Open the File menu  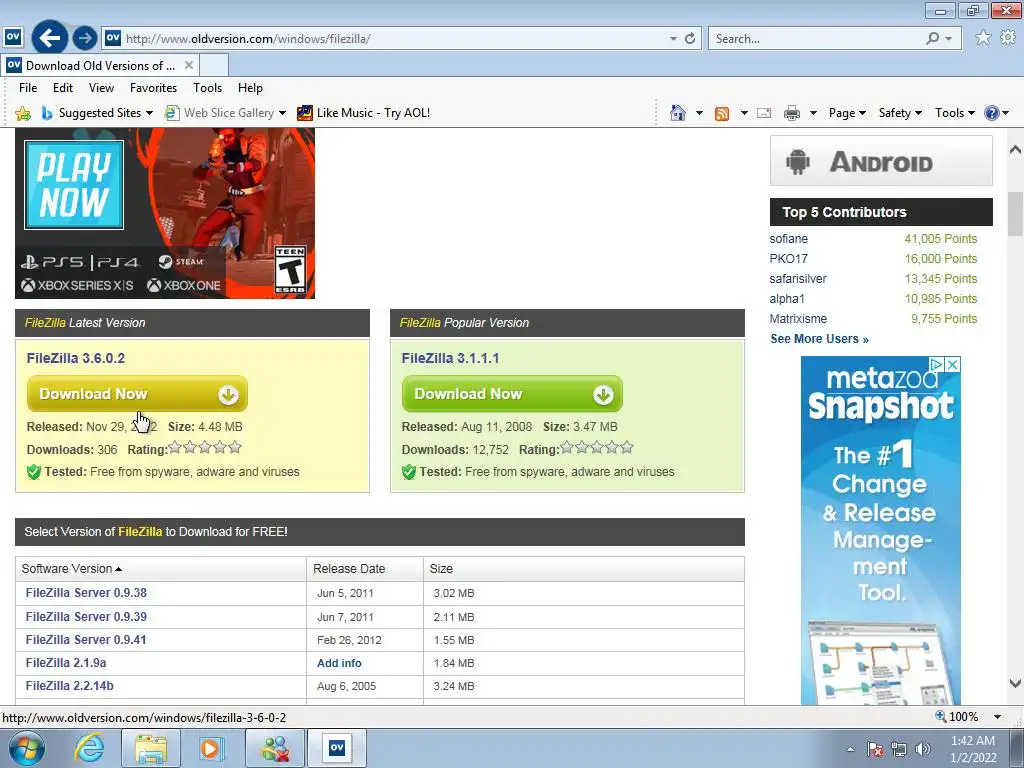coord(28,88)
